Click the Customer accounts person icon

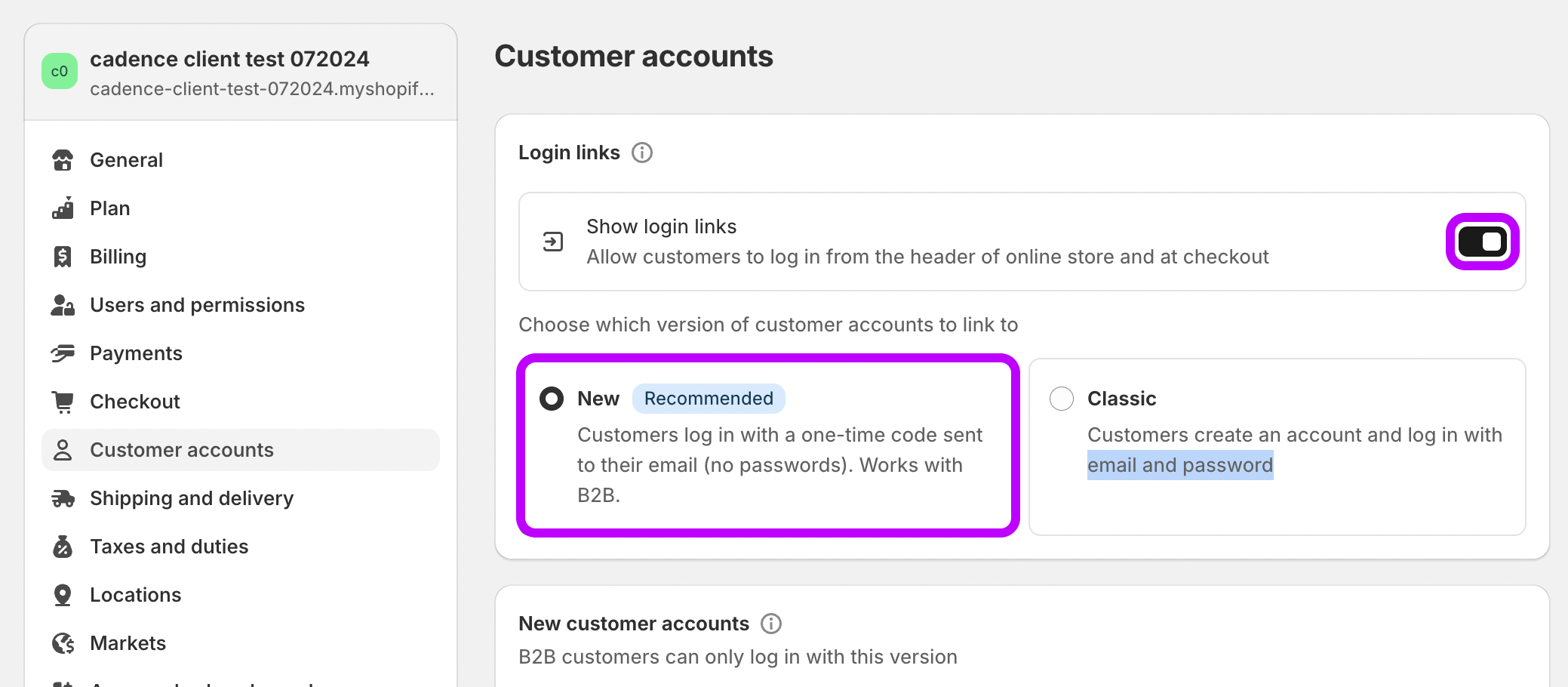point(63,450)
